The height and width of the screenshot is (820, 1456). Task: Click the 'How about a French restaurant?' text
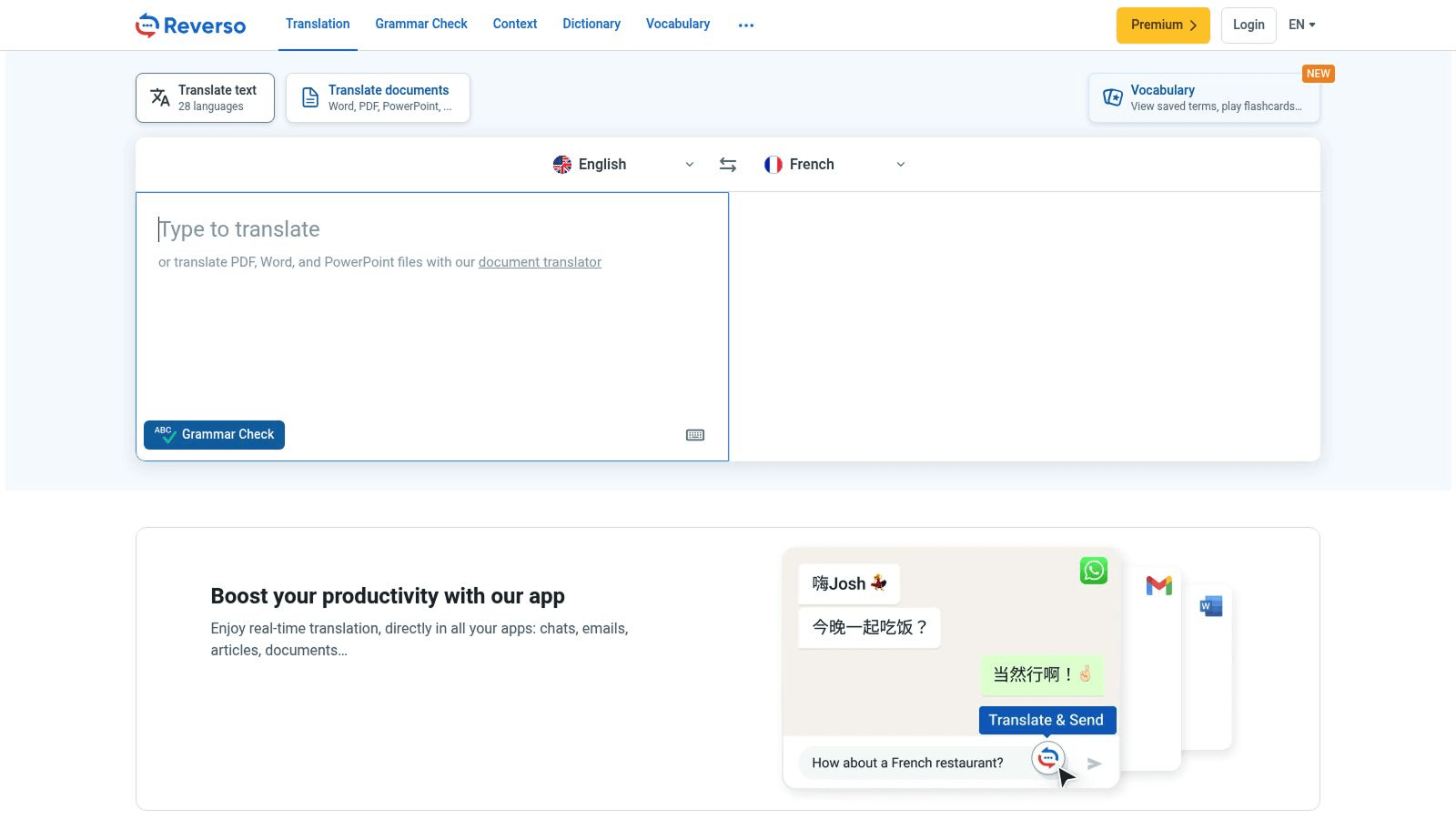(907, 763)
